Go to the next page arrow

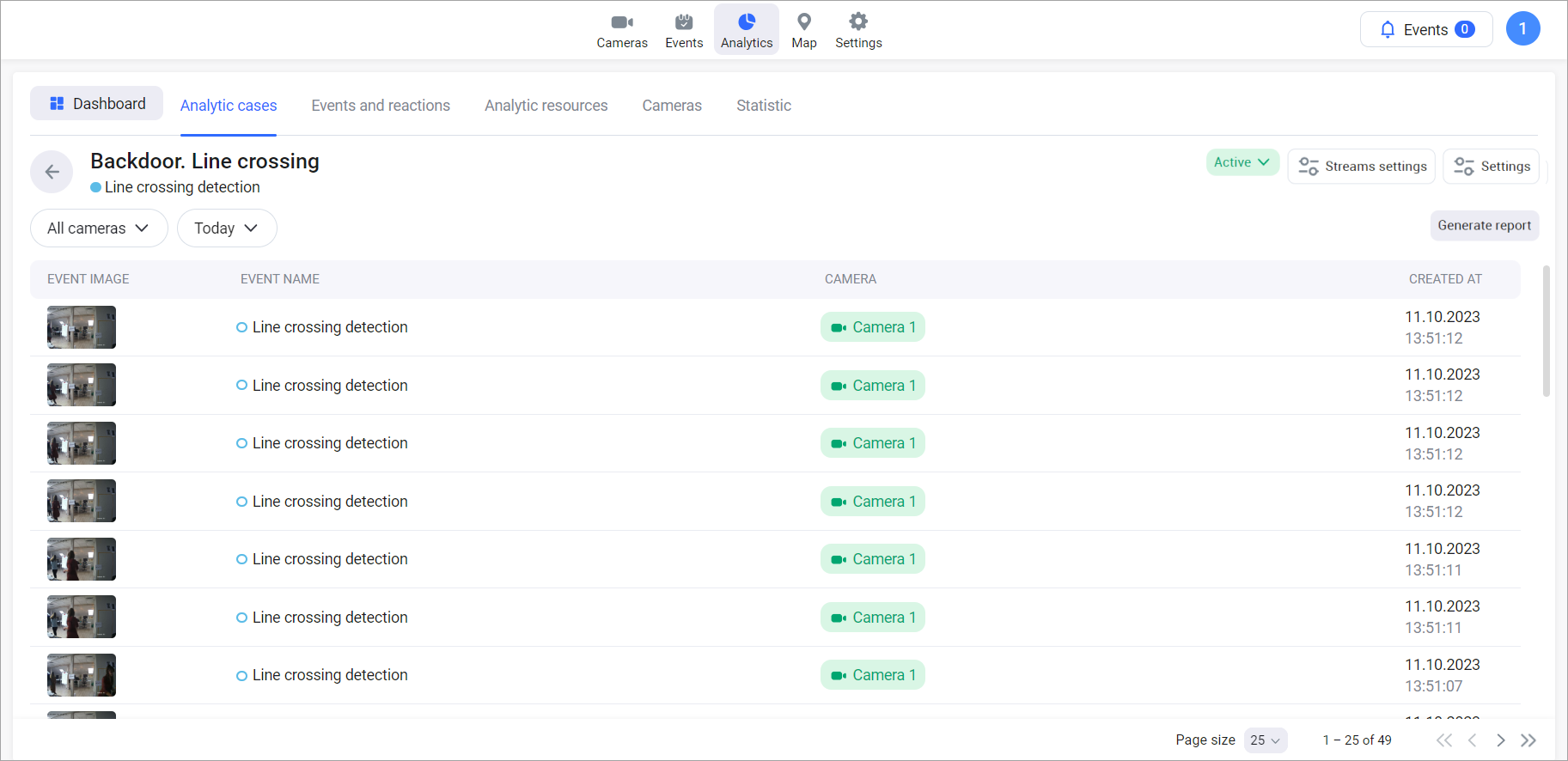click(1500, 740)
